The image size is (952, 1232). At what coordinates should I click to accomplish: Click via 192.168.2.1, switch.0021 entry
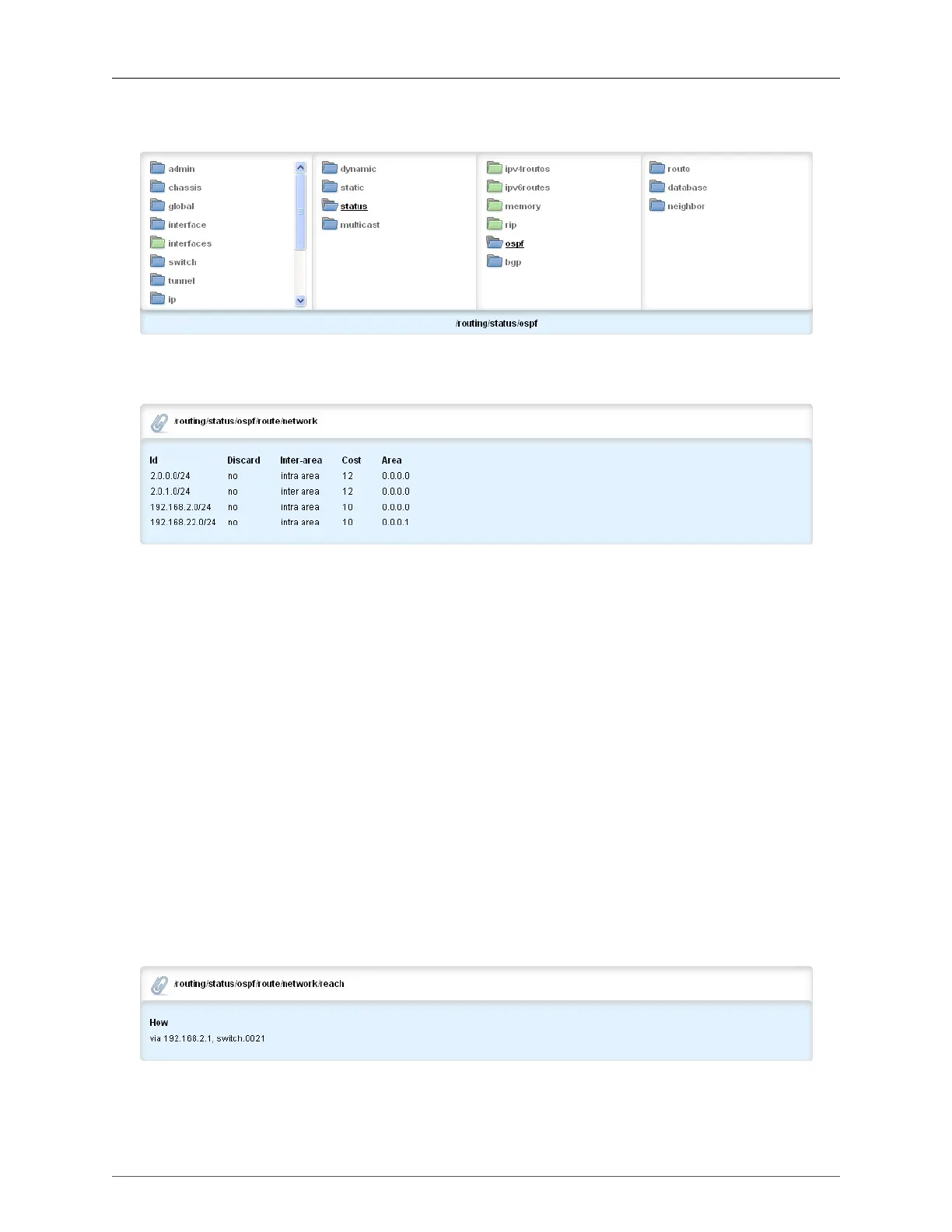point(208,1038)
